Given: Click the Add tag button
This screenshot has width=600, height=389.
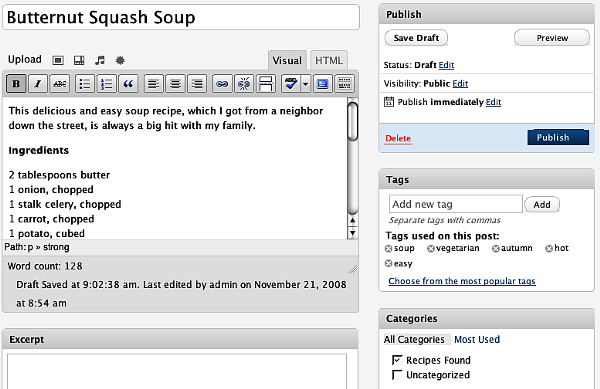Looking at the screenshot, I should pyautogui.click(x=542, y=205).
